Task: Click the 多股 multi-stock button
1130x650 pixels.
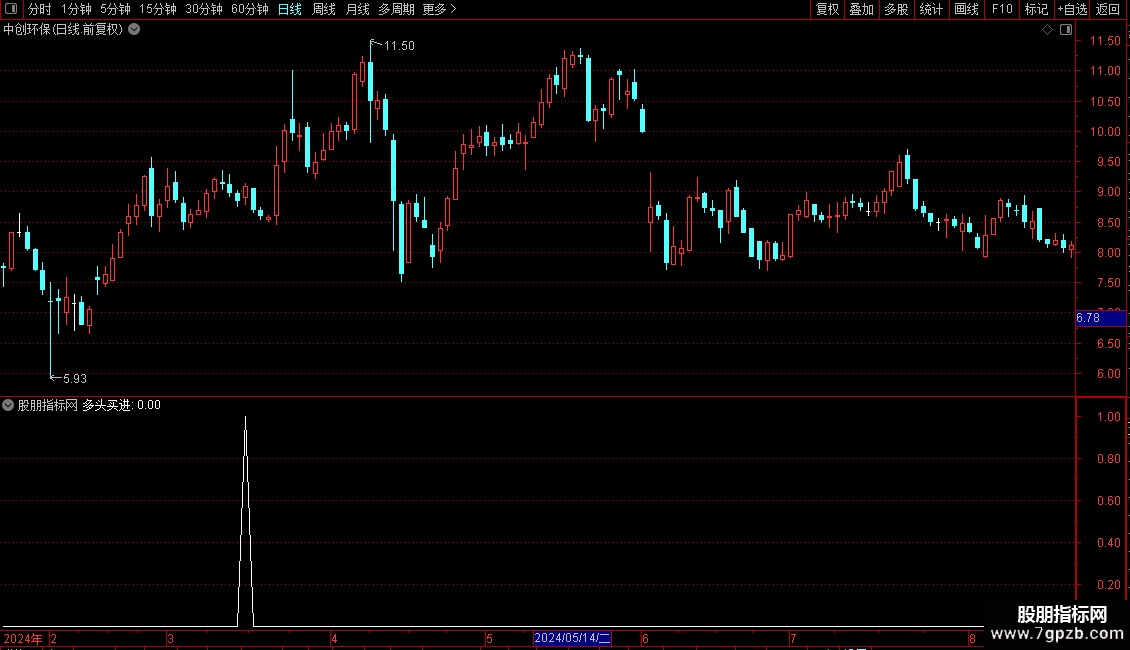Action: click(x=896, y=9)
